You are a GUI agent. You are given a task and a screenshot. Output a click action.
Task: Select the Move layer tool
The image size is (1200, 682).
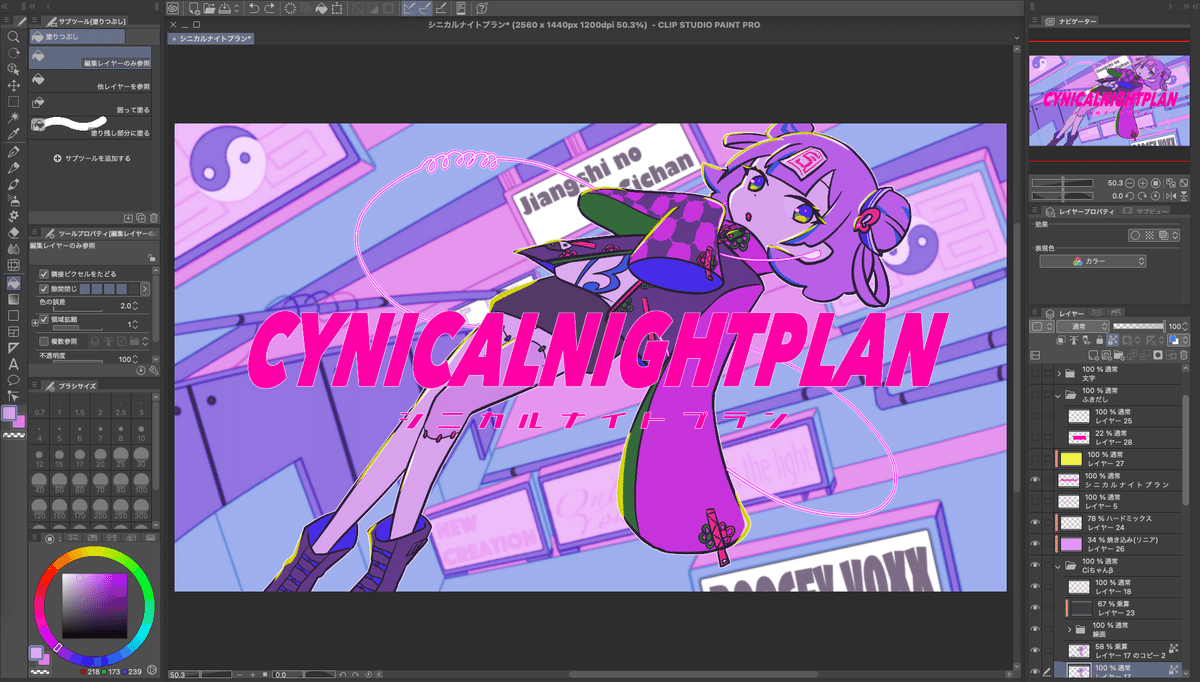point(13,85)
